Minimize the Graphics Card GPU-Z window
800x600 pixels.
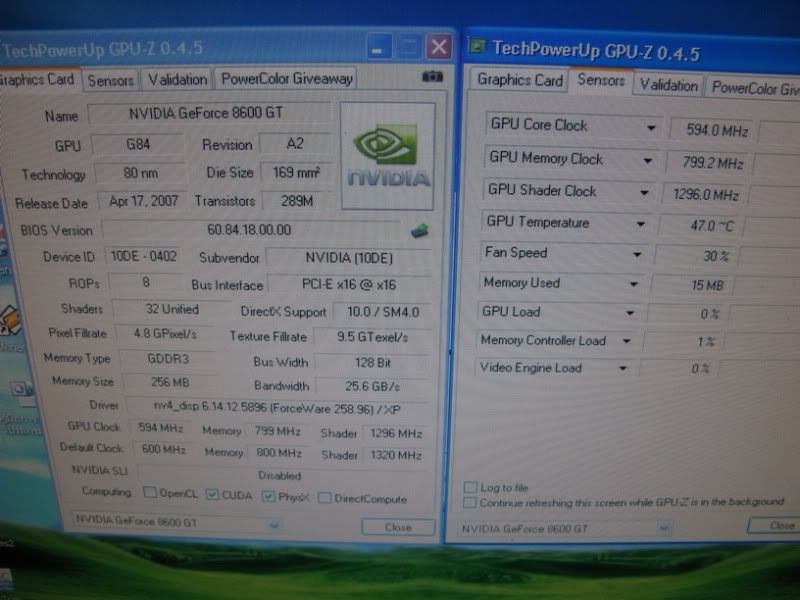pyautogui.click(x=379, y=47)
